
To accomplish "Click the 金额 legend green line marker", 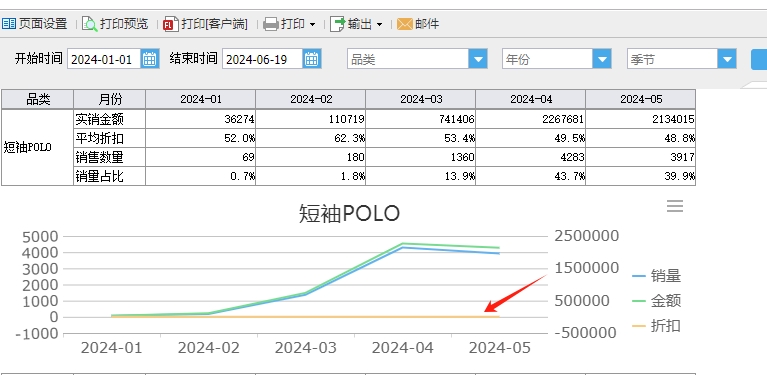I will [x=639, y=301].
